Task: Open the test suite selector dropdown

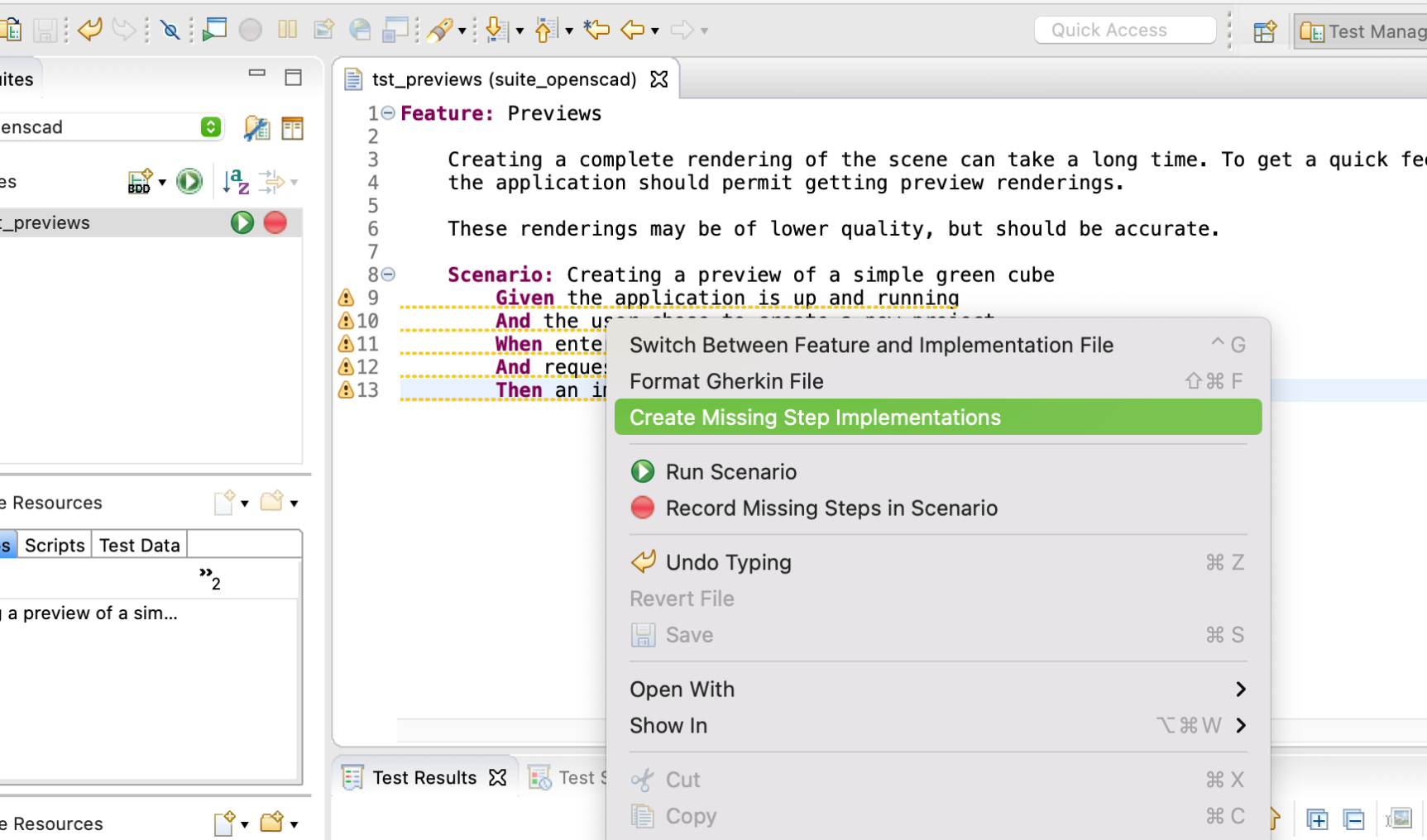Action: click(x=211, y=126)
